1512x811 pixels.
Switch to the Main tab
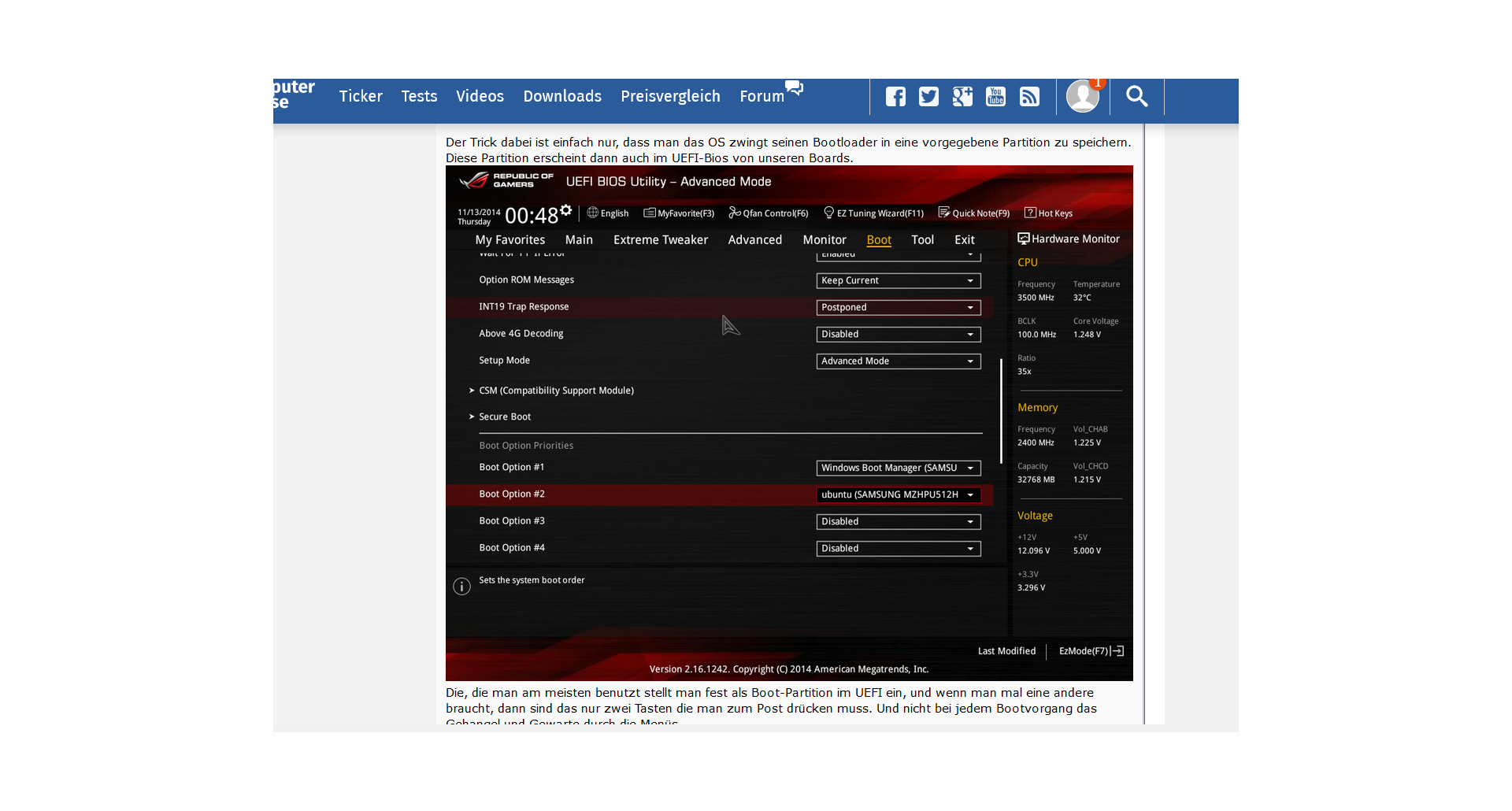pyautogui.click(x=579, y=240)
